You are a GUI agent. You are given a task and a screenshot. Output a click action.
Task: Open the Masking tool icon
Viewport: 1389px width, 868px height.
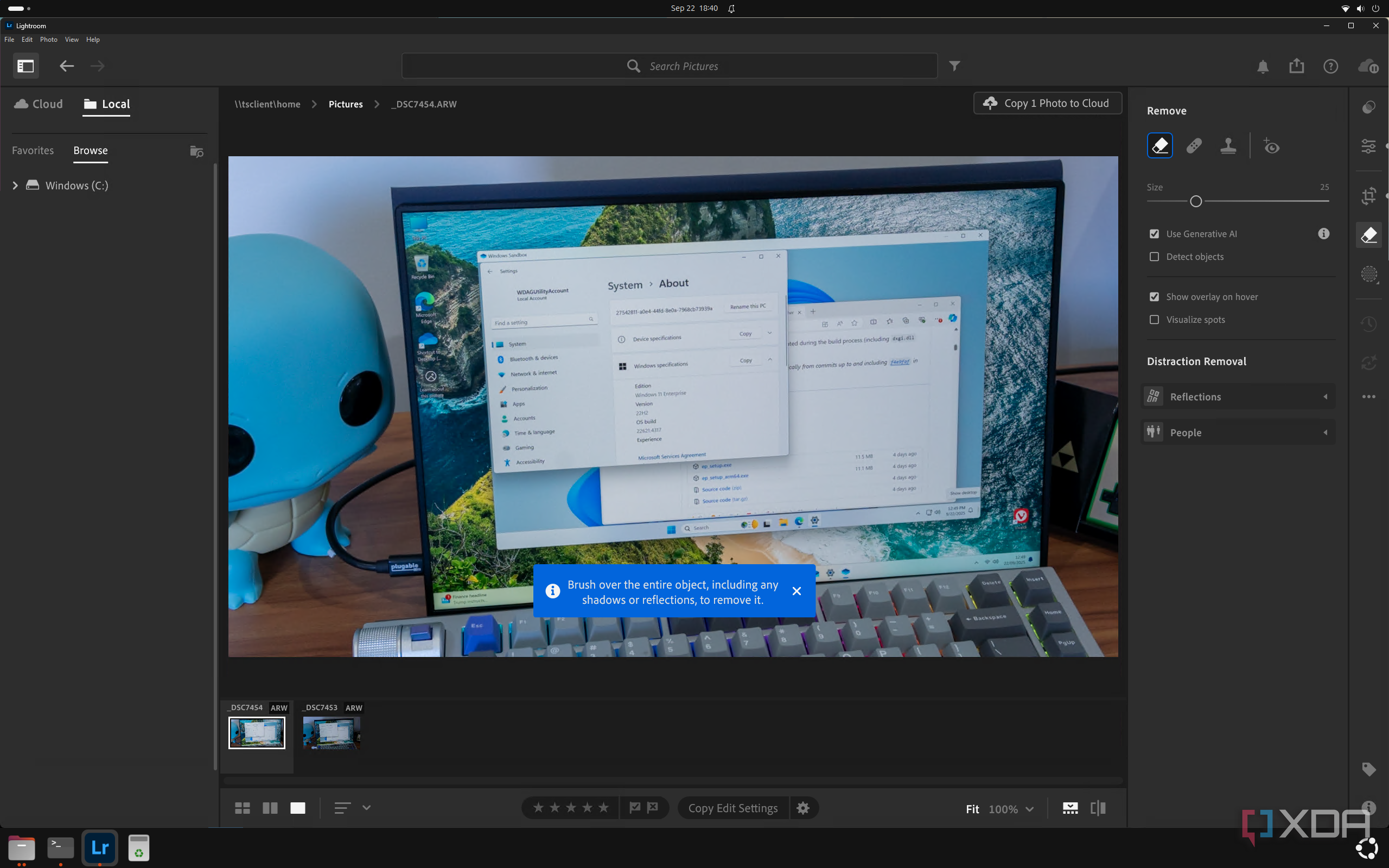click(x=1369, y=275)
